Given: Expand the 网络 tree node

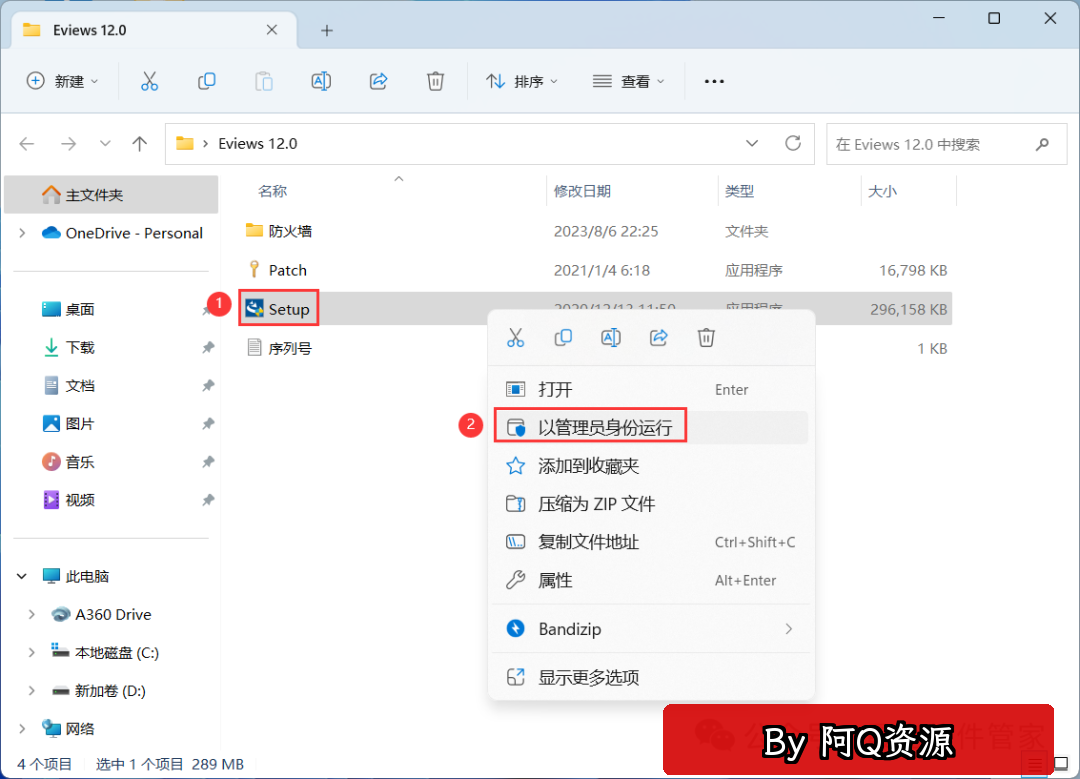Looking at the screenshot, I should click(22, 729).
